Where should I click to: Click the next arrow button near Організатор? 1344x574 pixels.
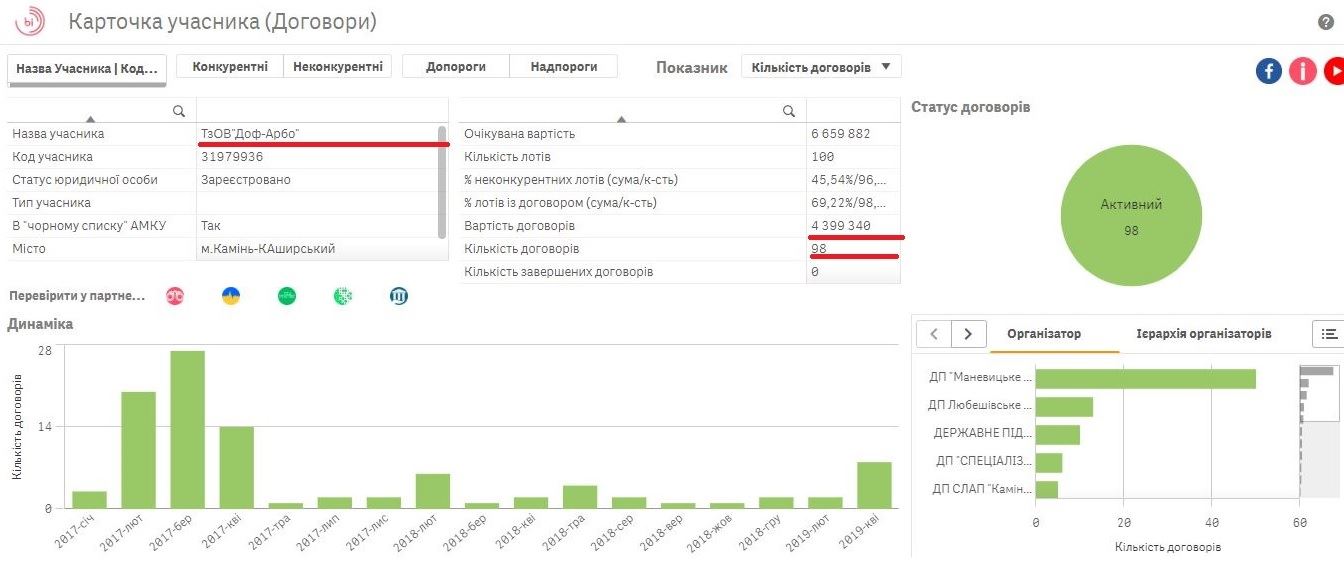pos(968,334)
